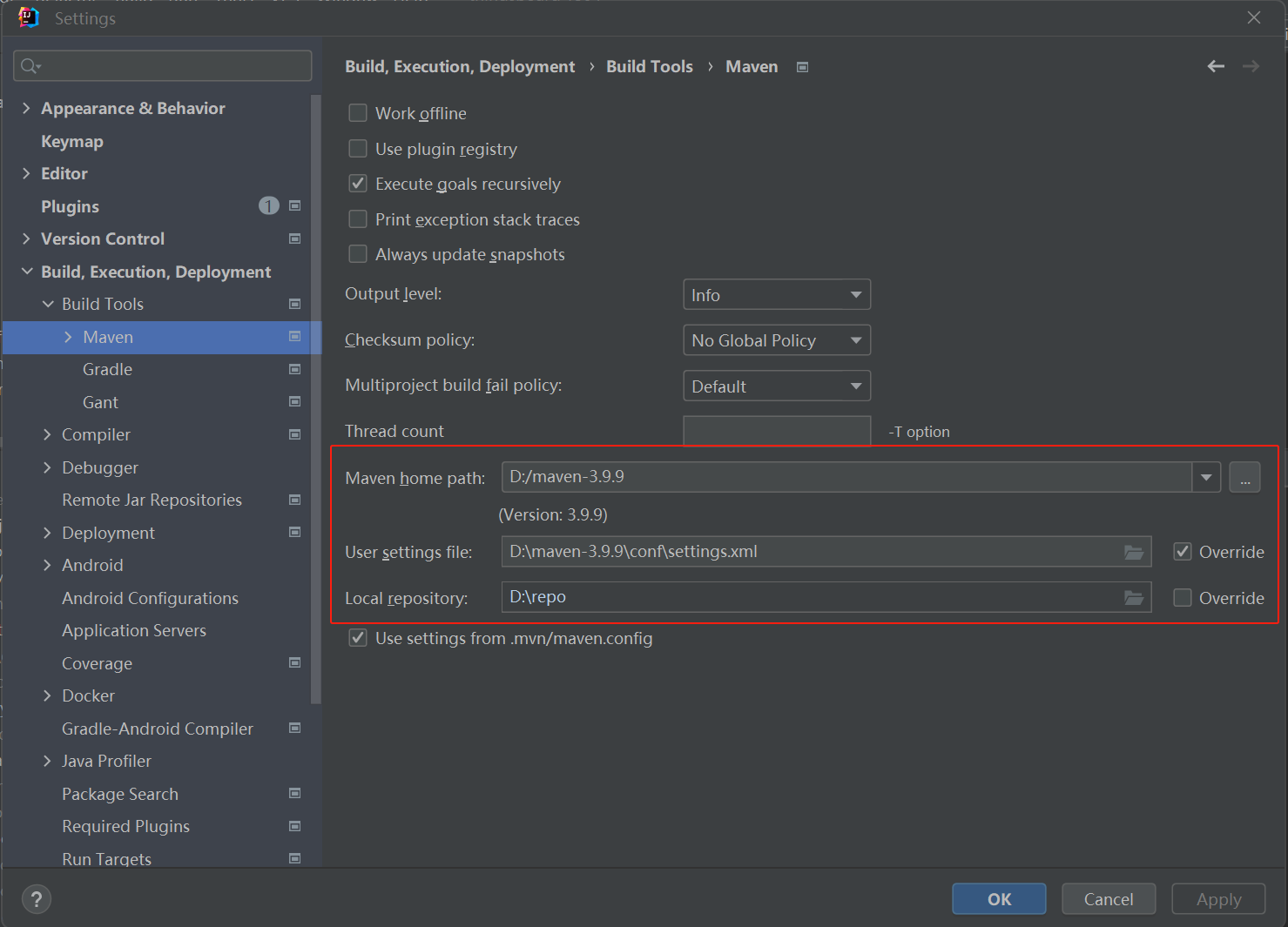Toggle Override for User settings file
The width and height of the screenshot is (1288, 927).
pos(1183,552)
